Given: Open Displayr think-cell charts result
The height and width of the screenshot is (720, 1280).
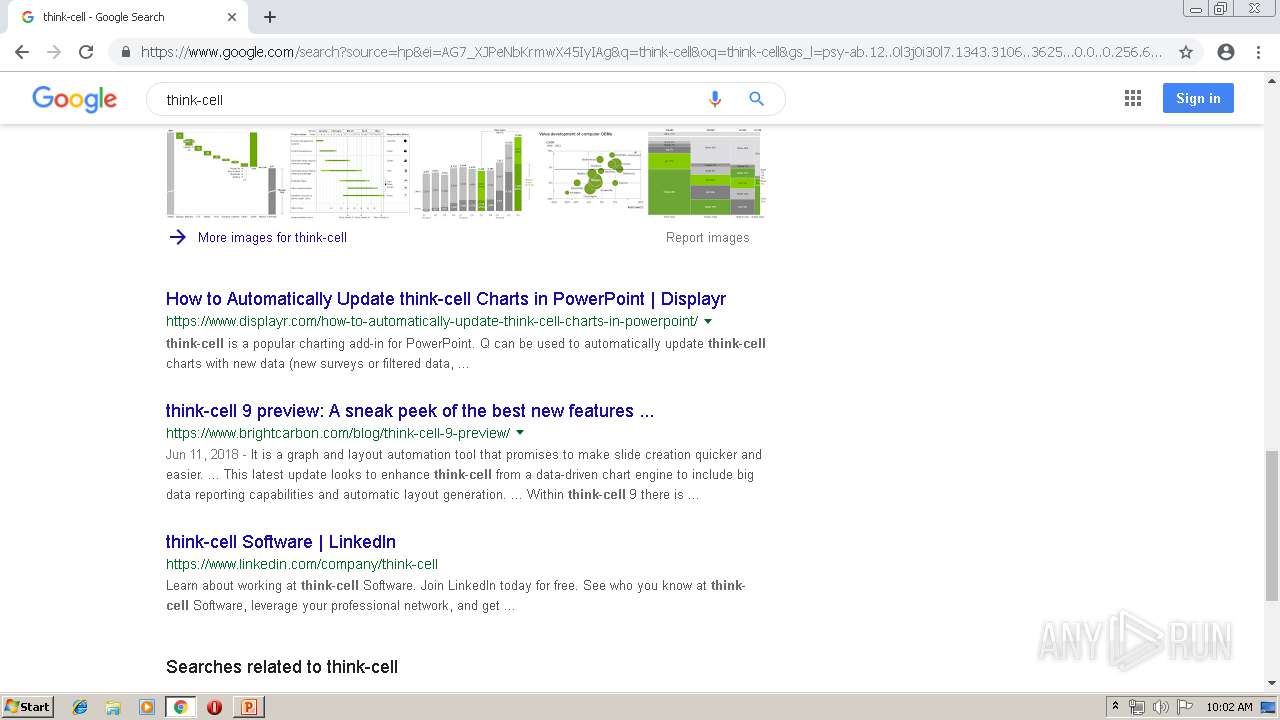Looking at the screenshot, I should click(446, 299).
